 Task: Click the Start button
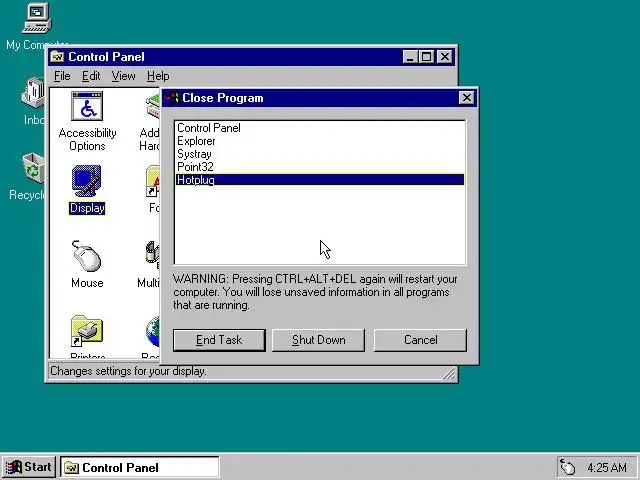pos(28,467)
